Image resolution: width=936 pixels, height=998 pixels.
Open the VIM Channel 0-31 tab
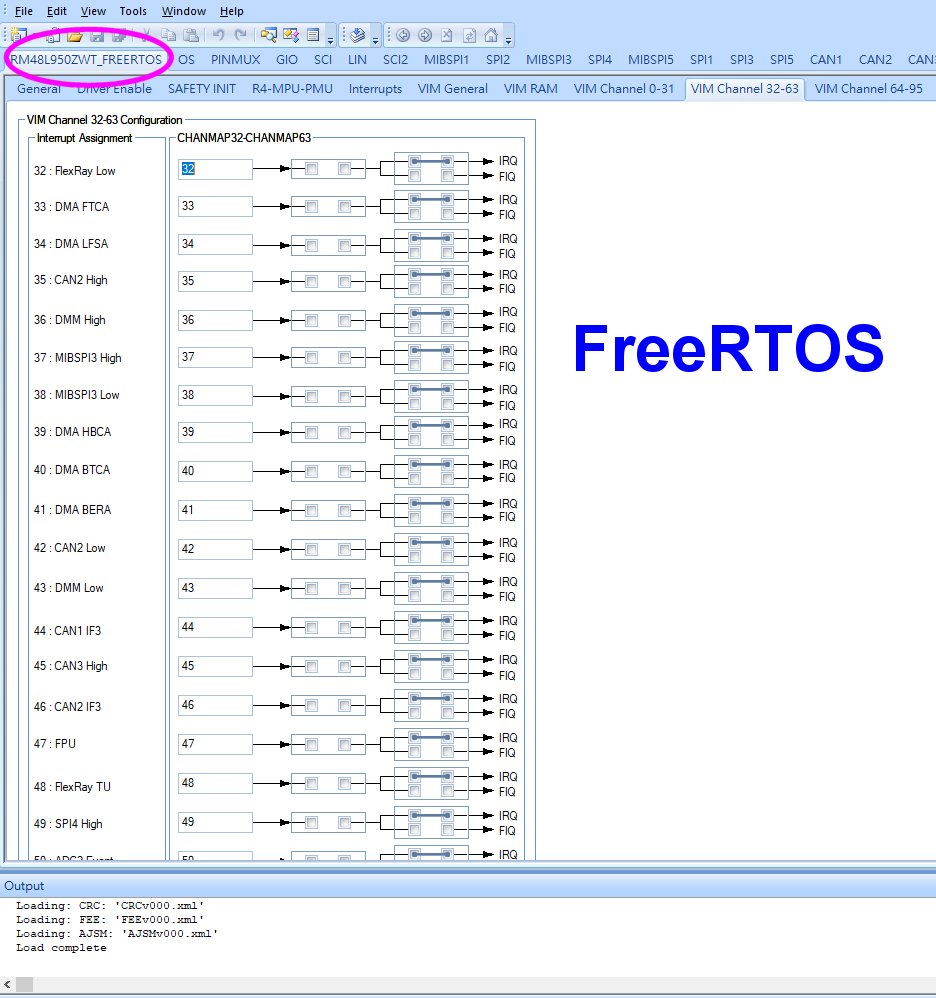click(624, 89)
